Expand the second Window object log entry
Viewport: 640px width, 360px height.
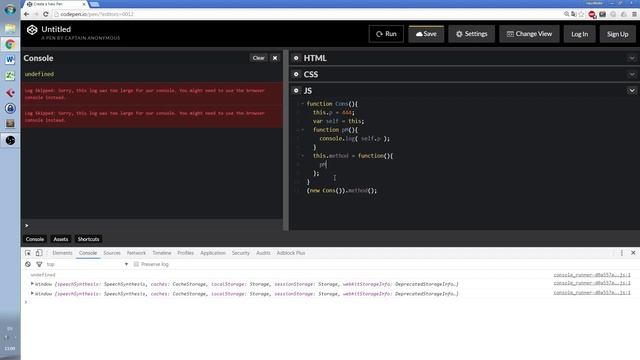click(32, 293)
